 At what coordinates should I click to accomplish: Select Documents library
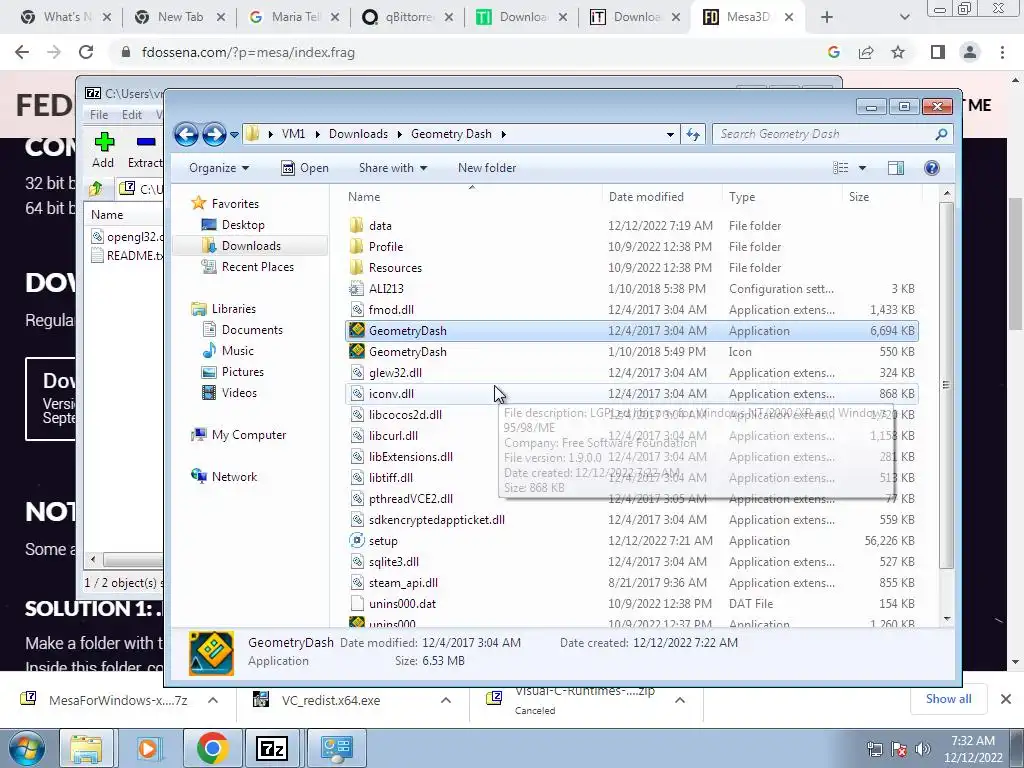tap(251, 330)
